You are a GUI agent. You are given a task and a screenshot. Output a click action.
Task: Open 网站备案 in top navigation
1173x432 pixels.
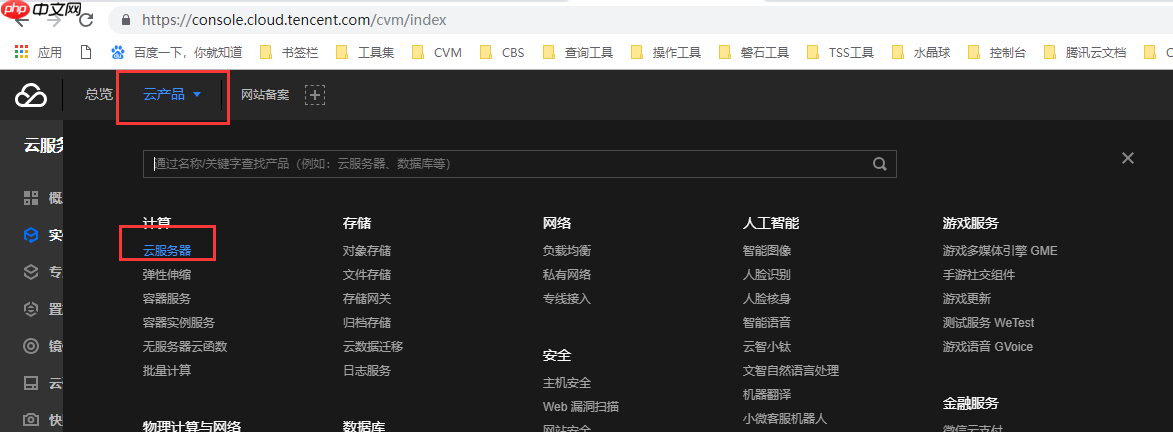[265, 94]
